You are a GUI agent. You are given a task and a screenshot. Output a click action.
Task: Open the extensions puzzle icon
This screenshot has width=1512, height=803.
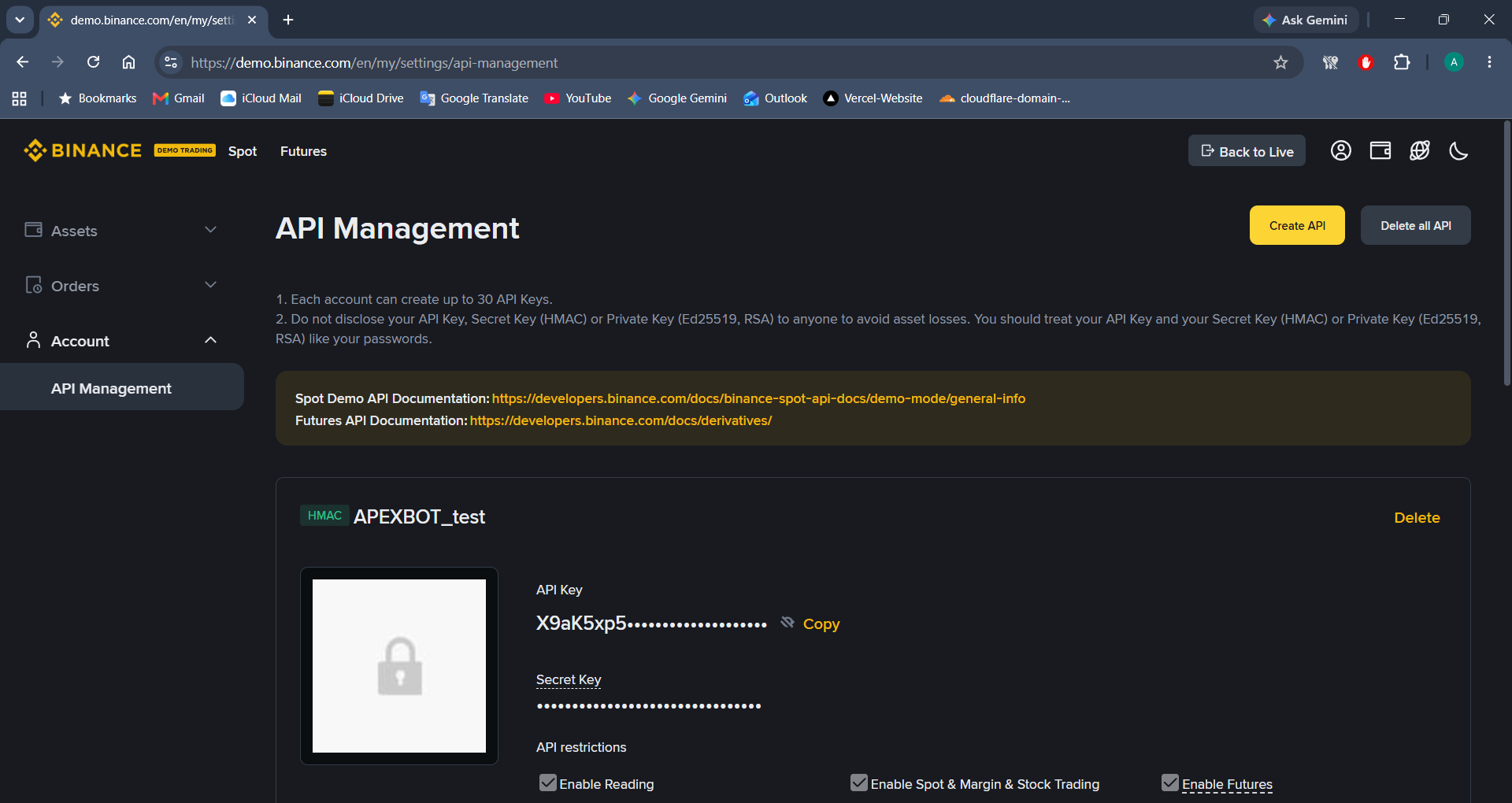(1402, 62)
